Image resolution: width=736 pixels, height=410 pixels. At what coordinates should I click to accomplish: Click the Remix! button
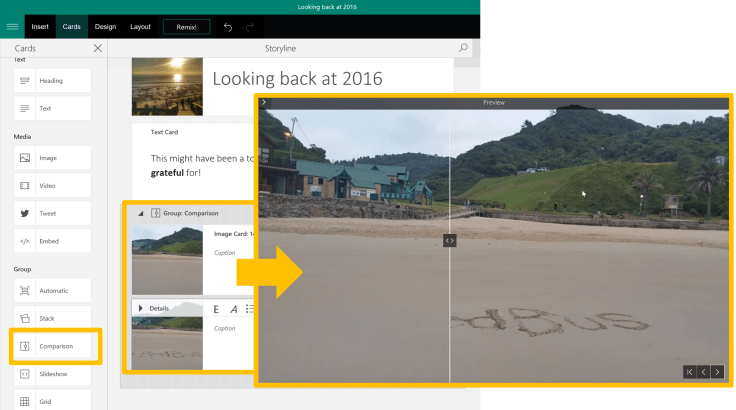[186, 27]
